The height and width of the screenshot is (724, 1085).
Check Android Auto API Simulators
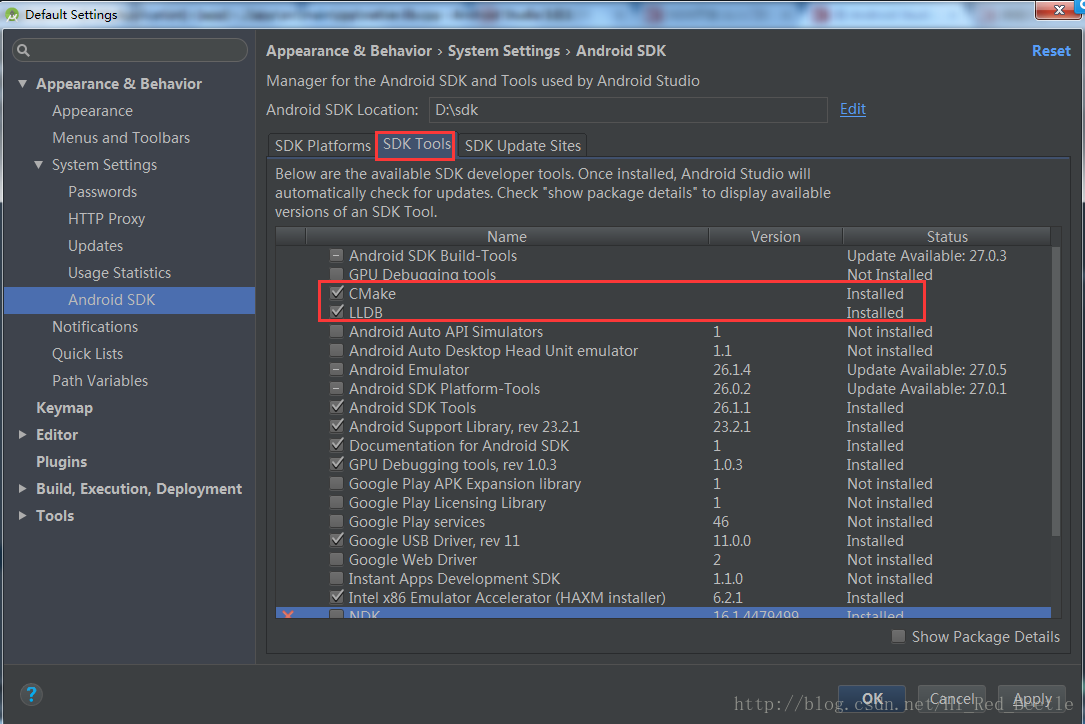coord(336,331)
